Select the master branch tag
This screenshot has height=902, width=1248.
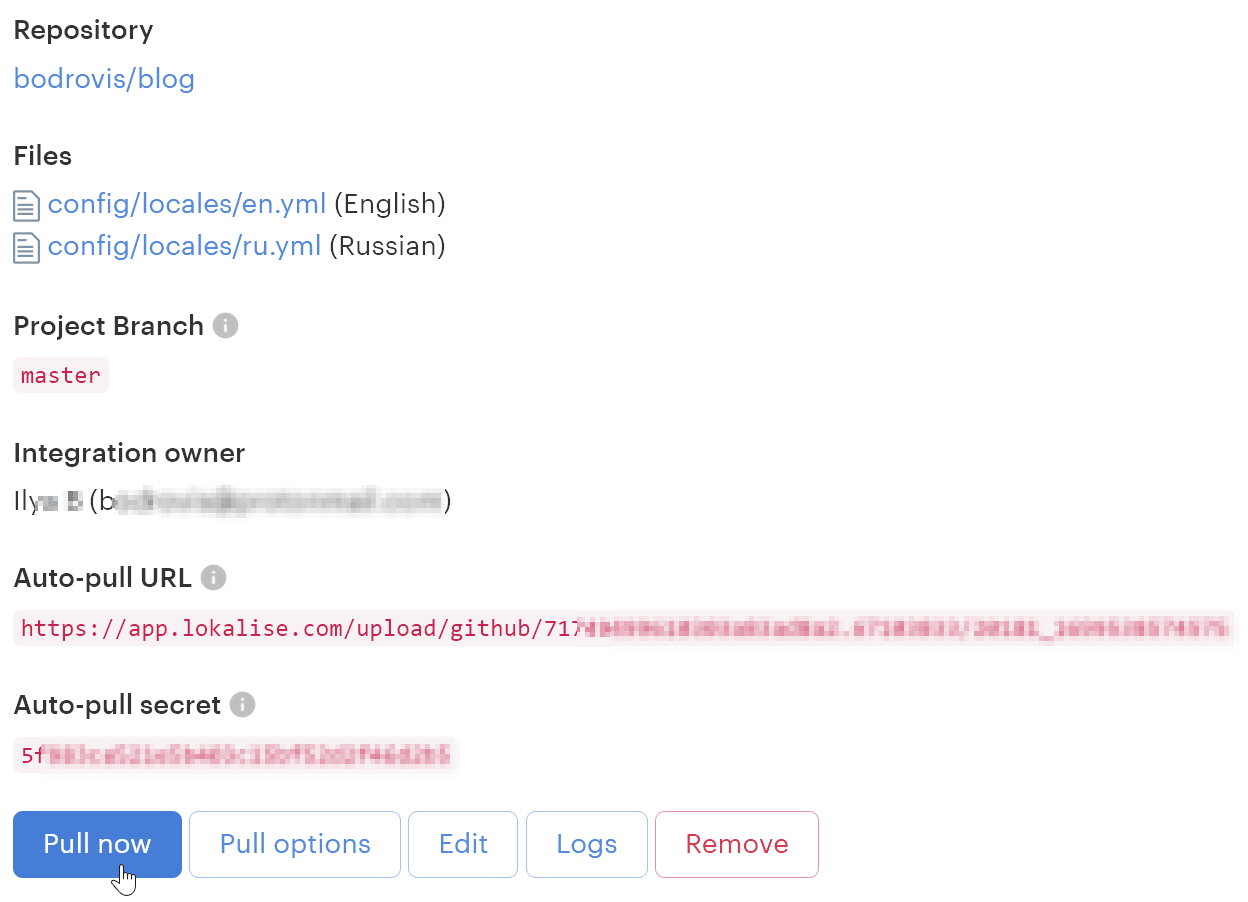61,376
